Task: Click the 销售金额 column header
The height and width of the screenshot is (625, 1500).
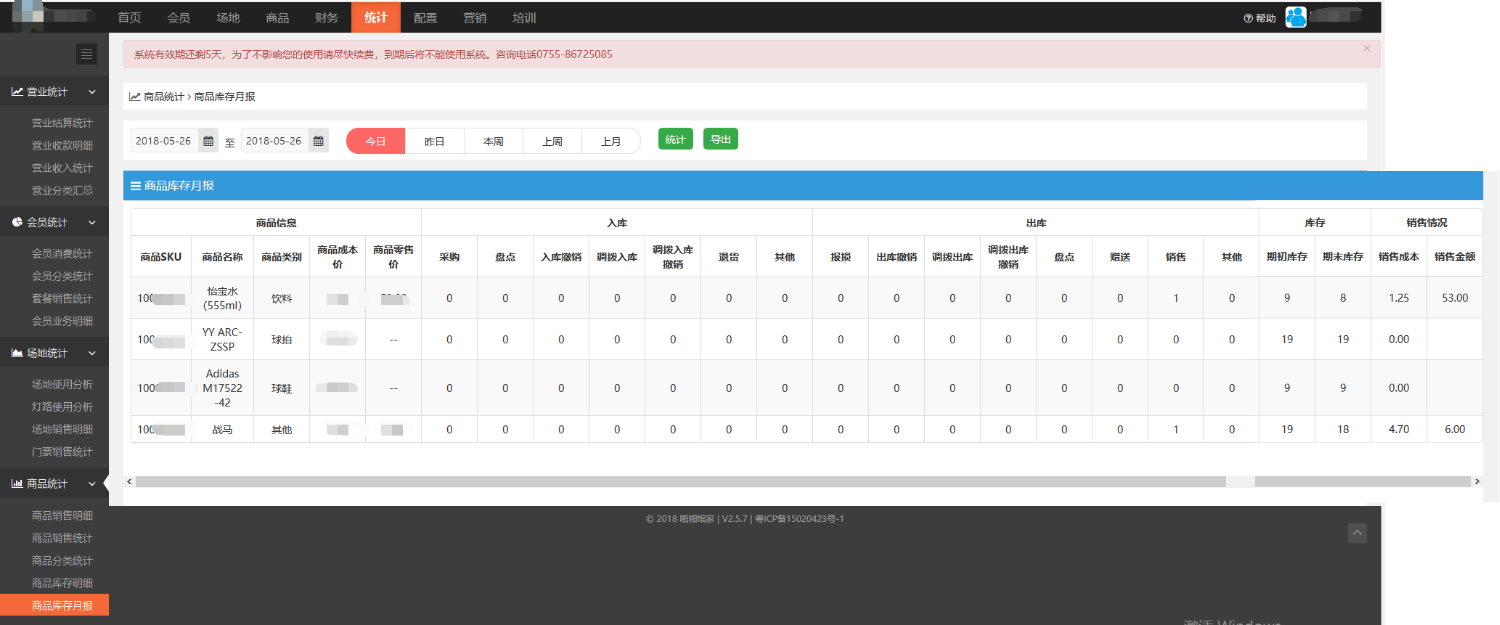Action: pos(1455,257)
